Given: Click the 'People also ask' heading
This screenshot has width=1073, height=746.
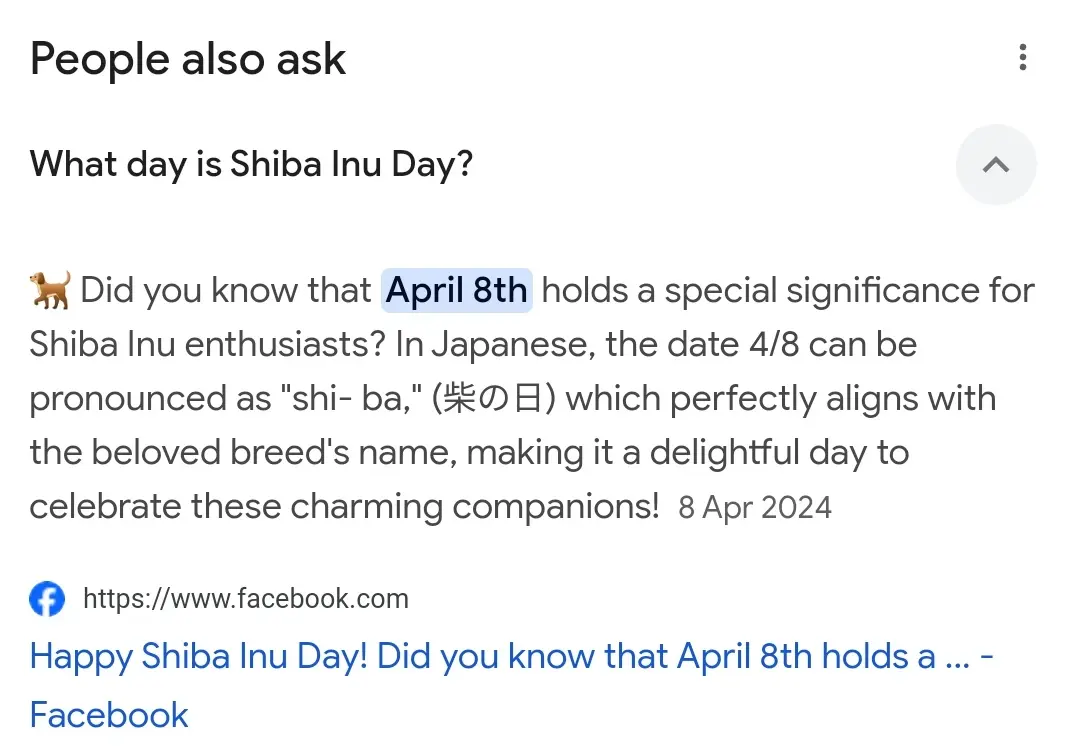Looking at the screenshot, I should pyautogui.click(x=188, y=60).
